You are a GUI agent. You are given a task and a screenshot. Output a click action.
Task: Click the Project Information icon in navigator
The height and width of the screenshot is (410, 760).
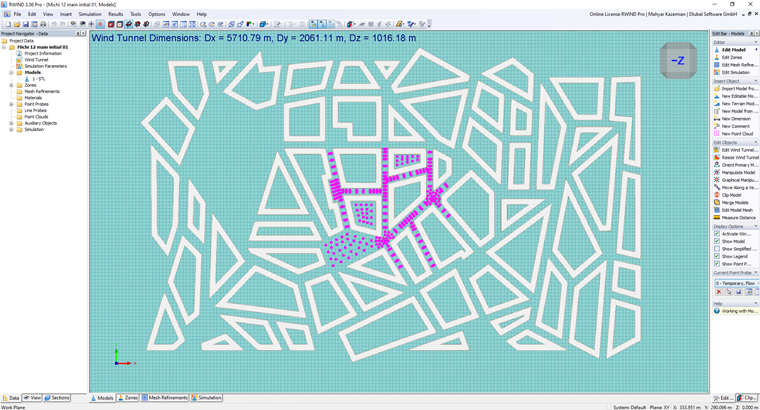[x=19, y=53]
